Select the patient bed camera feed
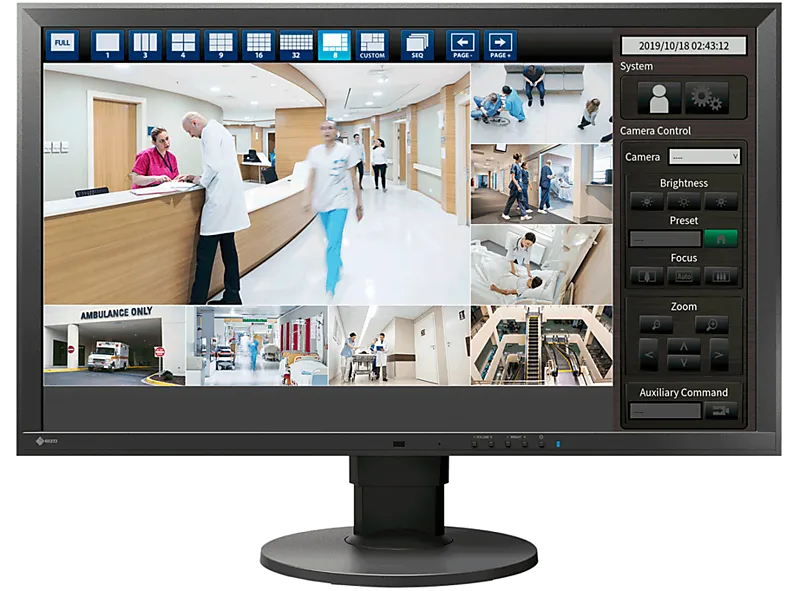The width and height of the screenshot is (800, 591). pos(541,264)
